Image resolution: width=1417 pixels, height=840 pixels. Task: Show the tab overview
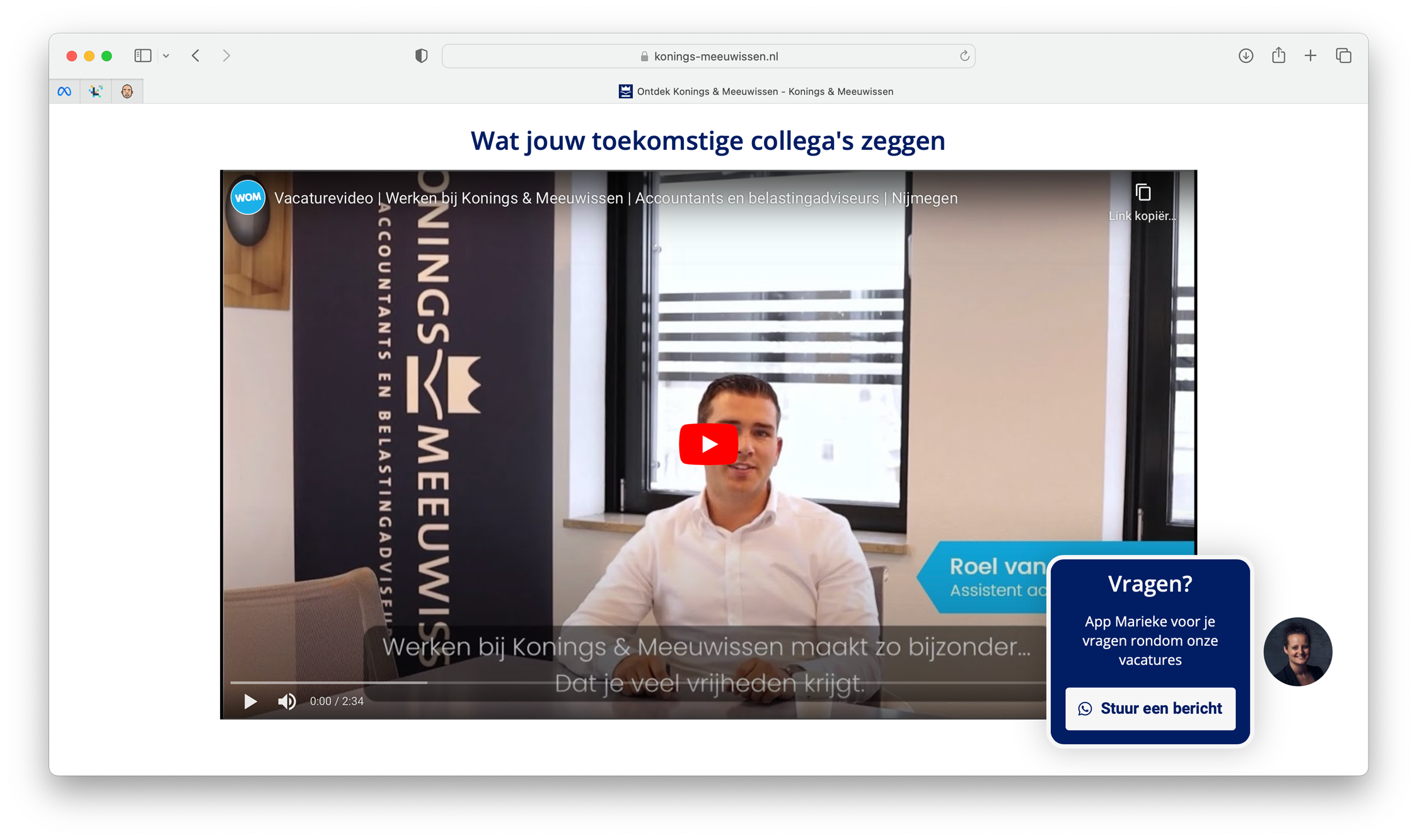[1343, 55]
